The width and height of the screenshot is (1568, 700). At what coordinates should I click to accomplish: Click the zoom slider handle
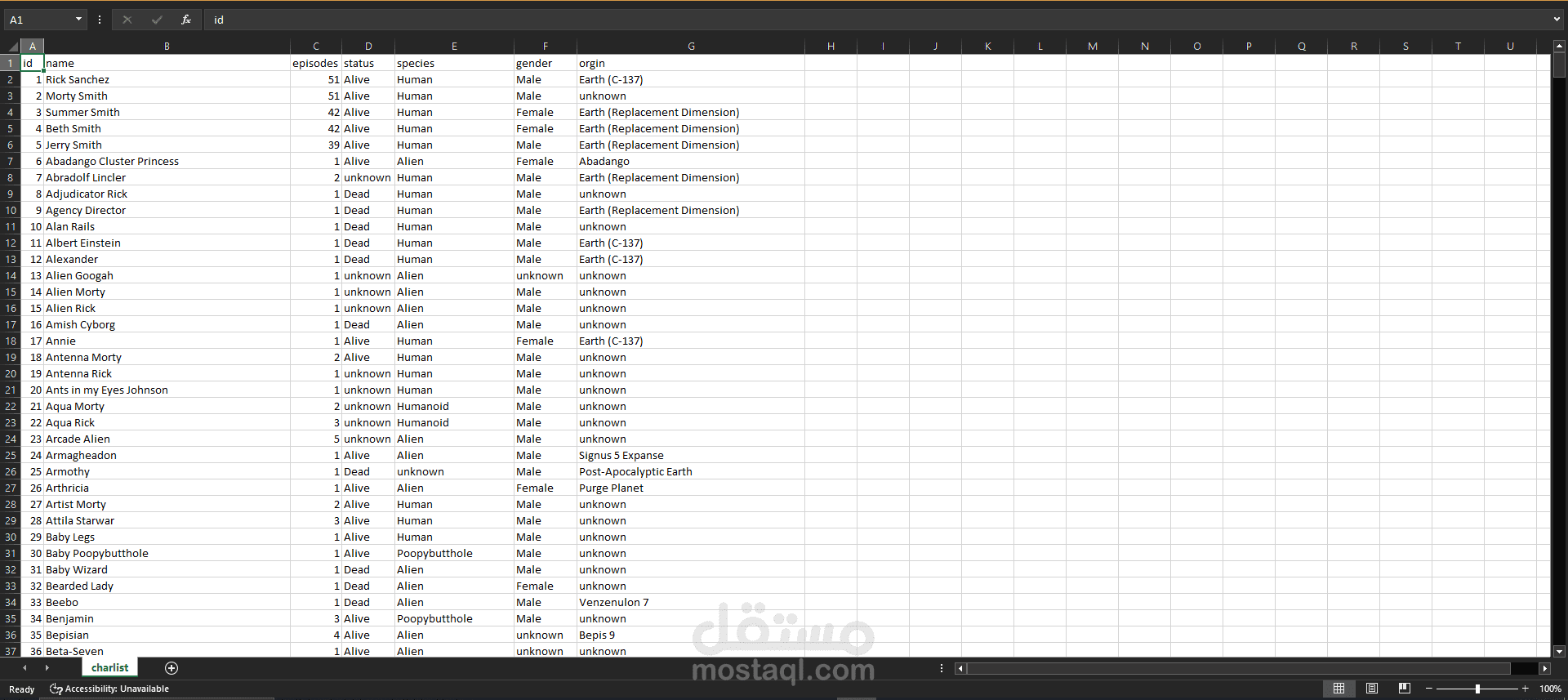(x=1477, y=689)
